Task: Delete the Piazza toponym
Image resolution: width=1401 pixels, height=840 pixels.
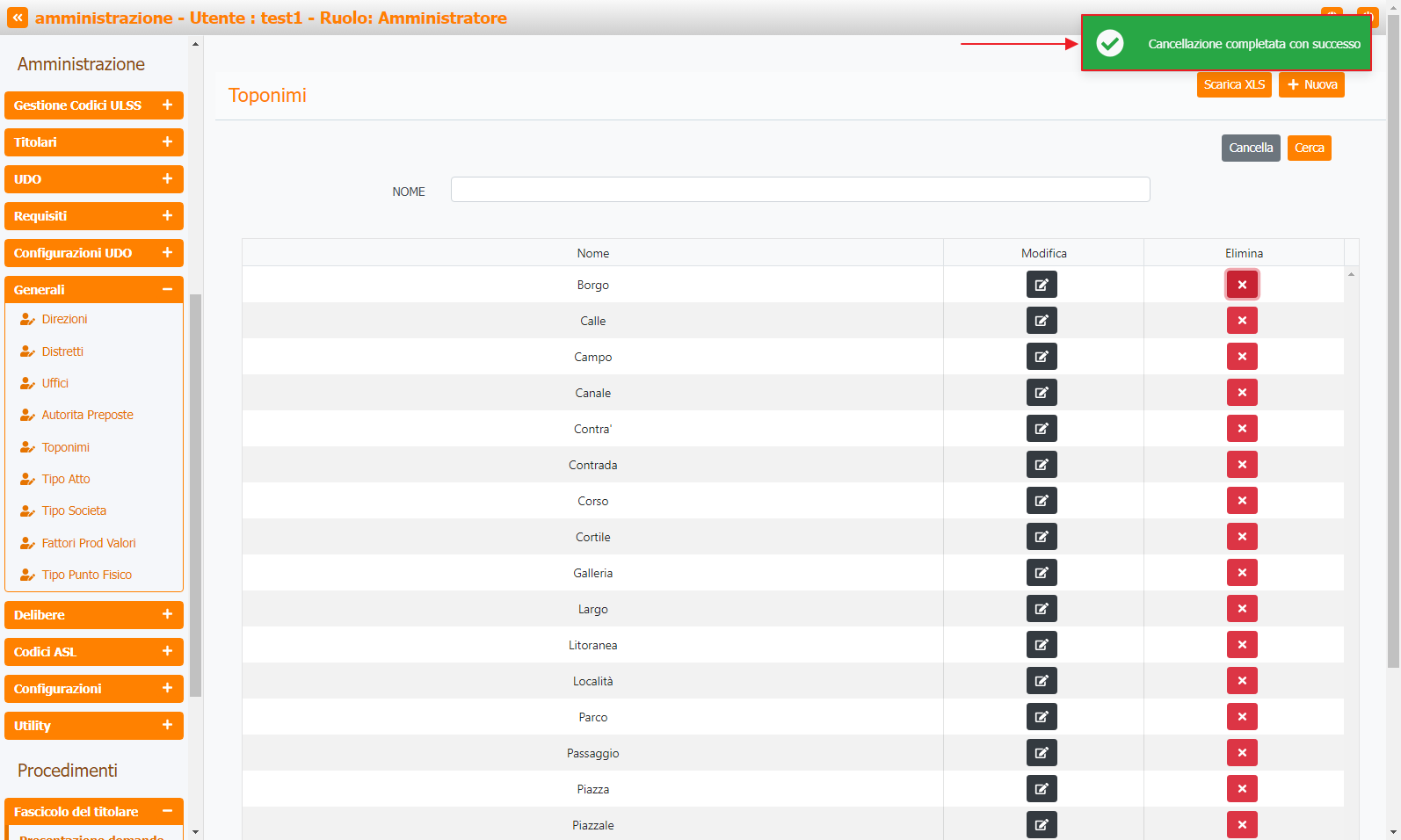Action: [1242, 789]
